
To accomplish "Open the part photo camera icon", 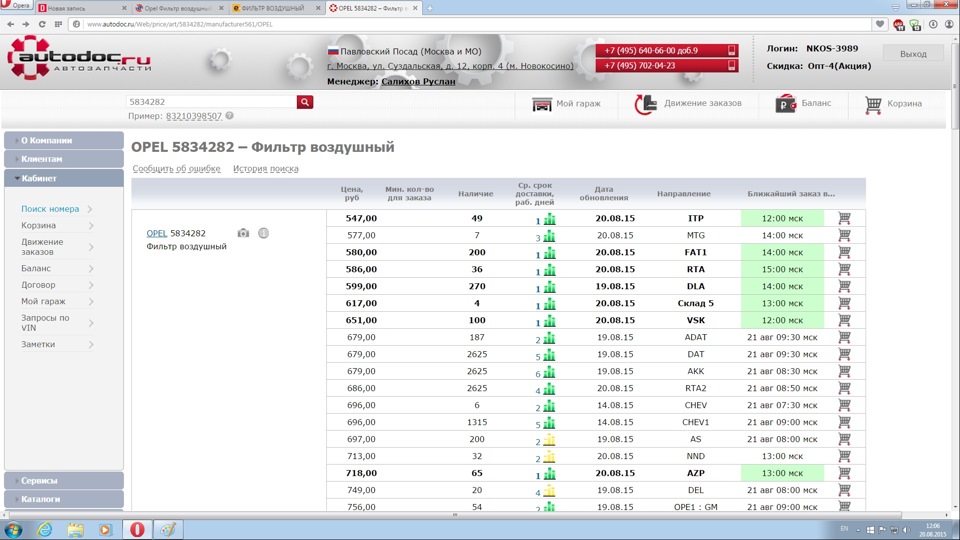I will point(243,233).
